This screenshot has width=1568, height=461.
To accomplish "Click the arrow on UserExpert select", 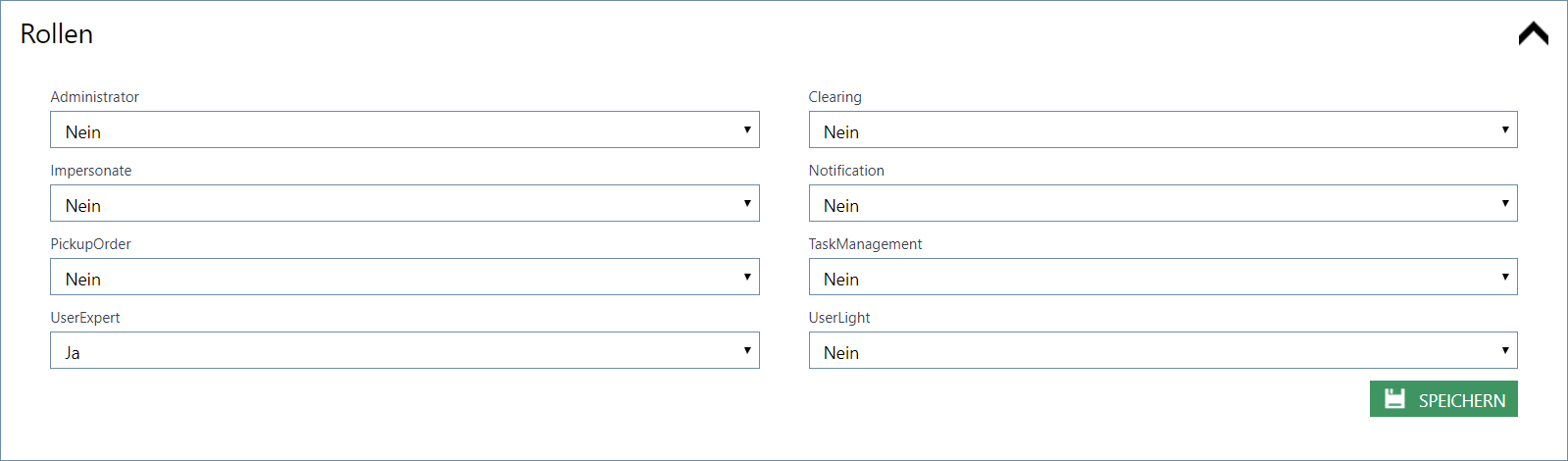I will [746, 350].
